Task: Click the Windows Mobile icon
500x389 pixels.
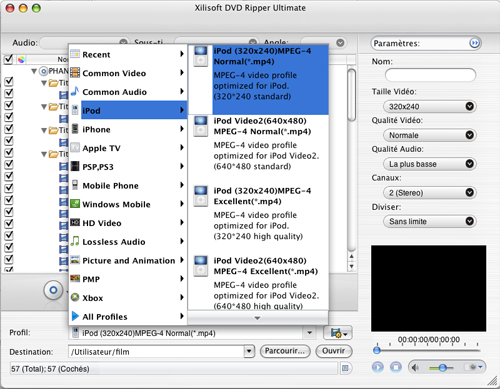Action: (75, 203)
